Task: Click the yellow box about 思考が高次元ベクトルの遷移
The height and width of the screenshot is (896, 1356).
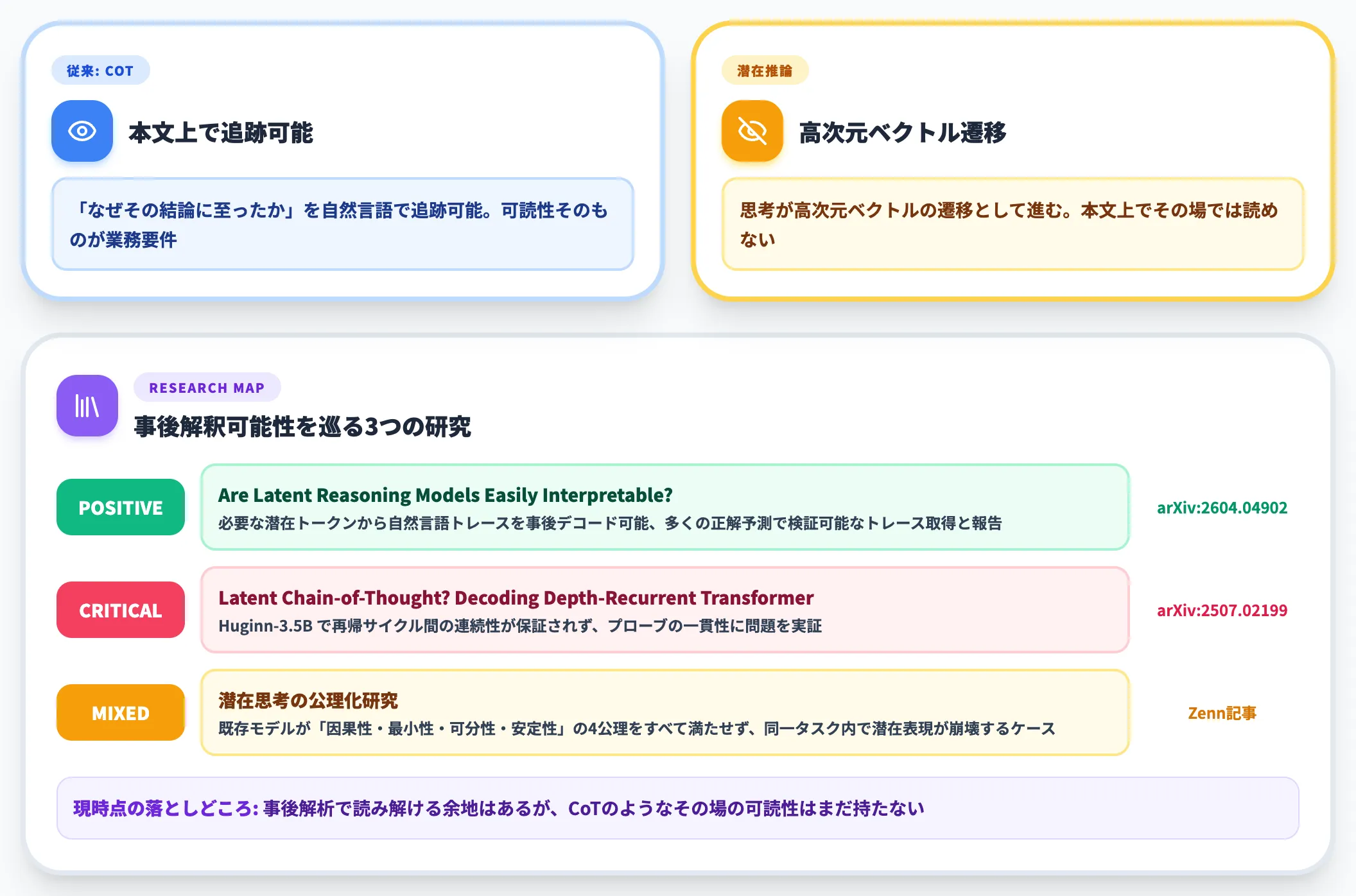Action: pyautogui.click(x=1013, y=224)
